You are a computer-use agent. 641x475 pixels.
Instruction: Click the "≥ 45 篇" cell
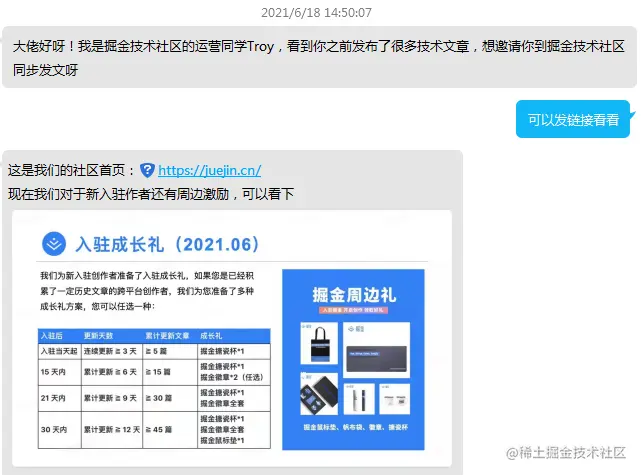click(x=170, y=430)
